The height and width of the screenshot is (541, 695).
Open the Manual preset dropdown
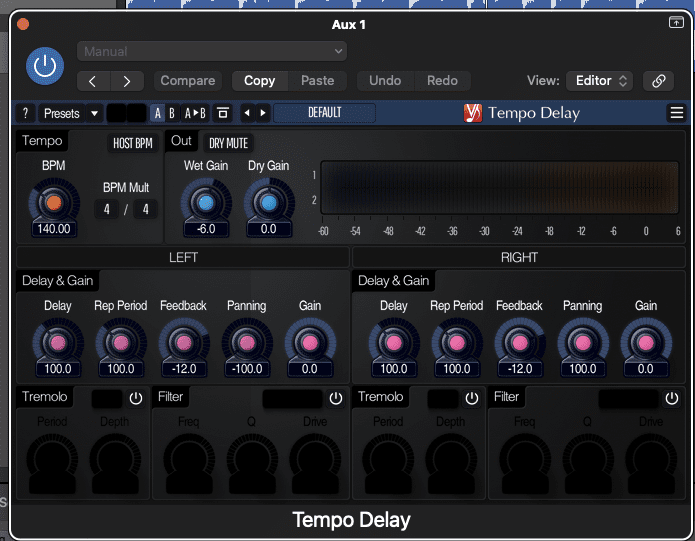coord(212,51)
